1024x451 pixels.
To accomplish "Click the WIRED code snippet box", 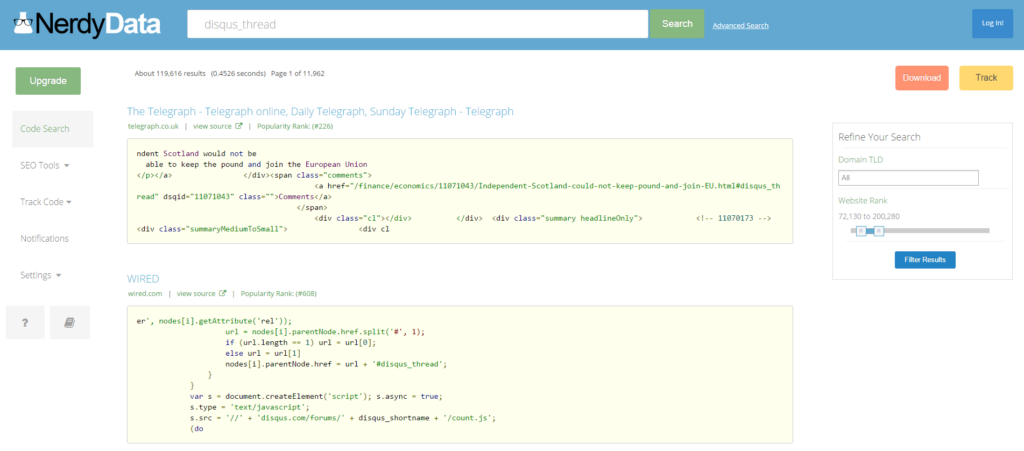I will click(x=460, y=375).
